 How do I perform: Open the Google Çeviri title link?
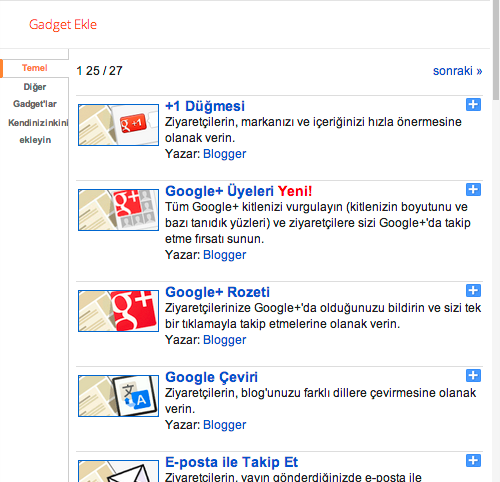(211, 378)
